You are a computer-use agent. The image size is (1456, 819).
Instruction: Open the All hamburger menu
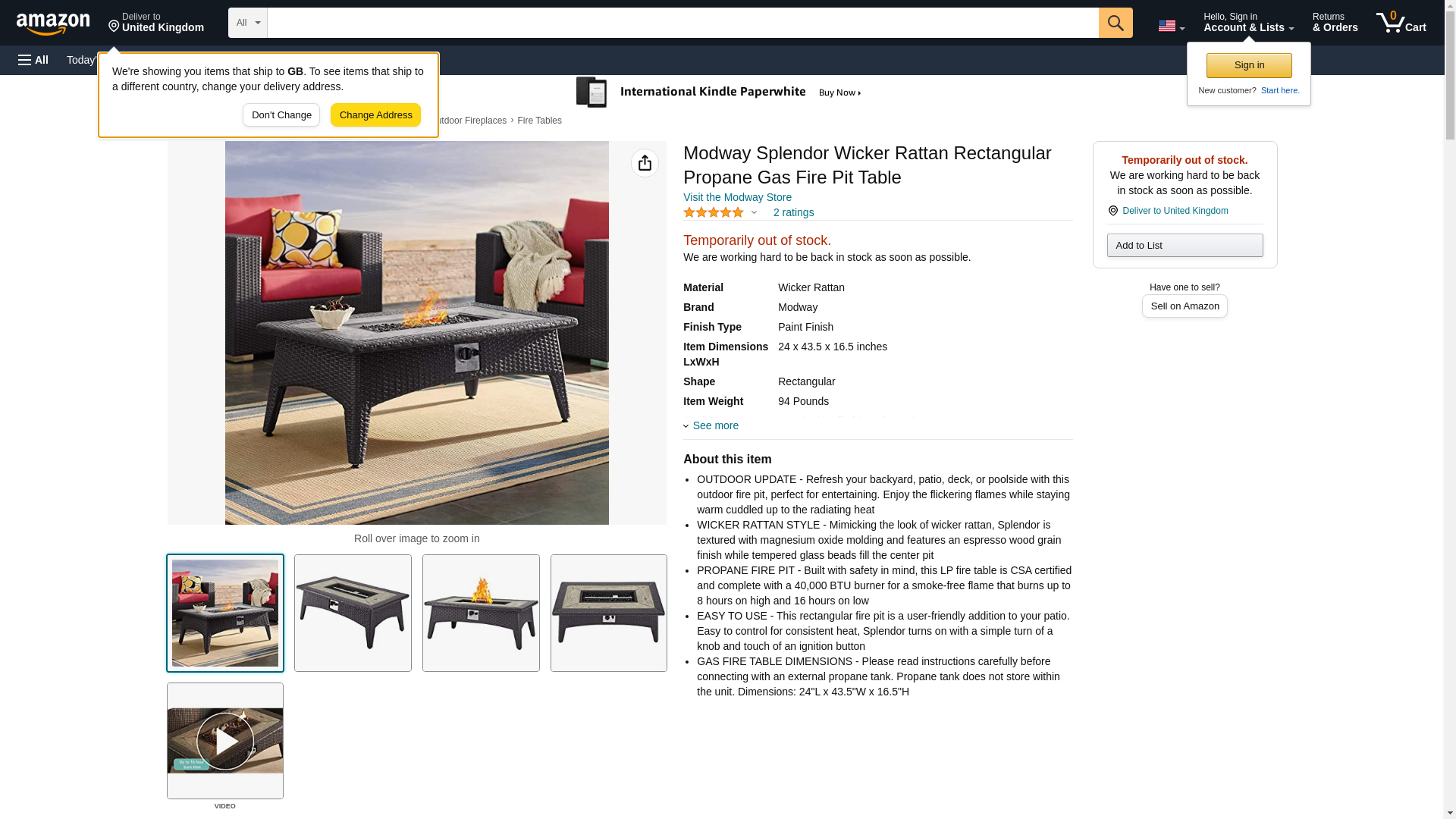coord(33,60)
